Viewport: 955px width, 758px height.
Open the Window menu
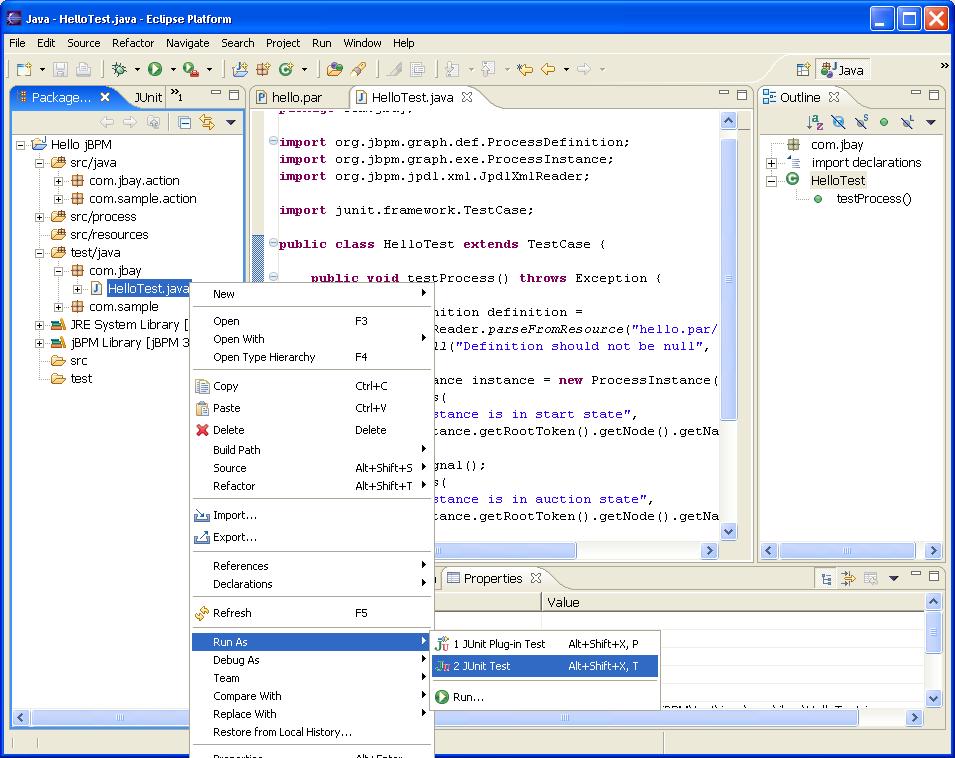click(362, 43)
